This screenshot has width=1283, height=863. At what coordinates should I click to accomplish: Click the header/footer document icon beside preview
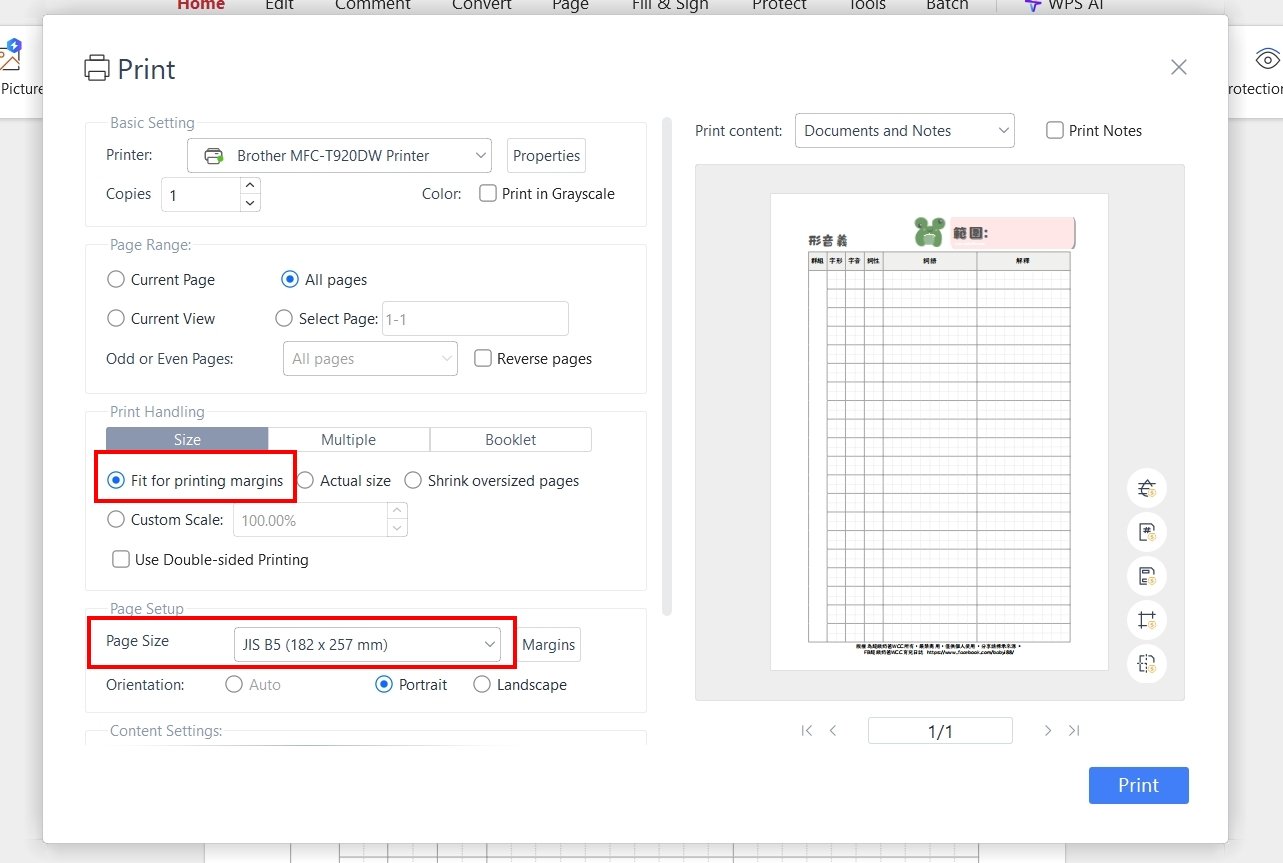pyautogui.click(x=1146, y=576)
